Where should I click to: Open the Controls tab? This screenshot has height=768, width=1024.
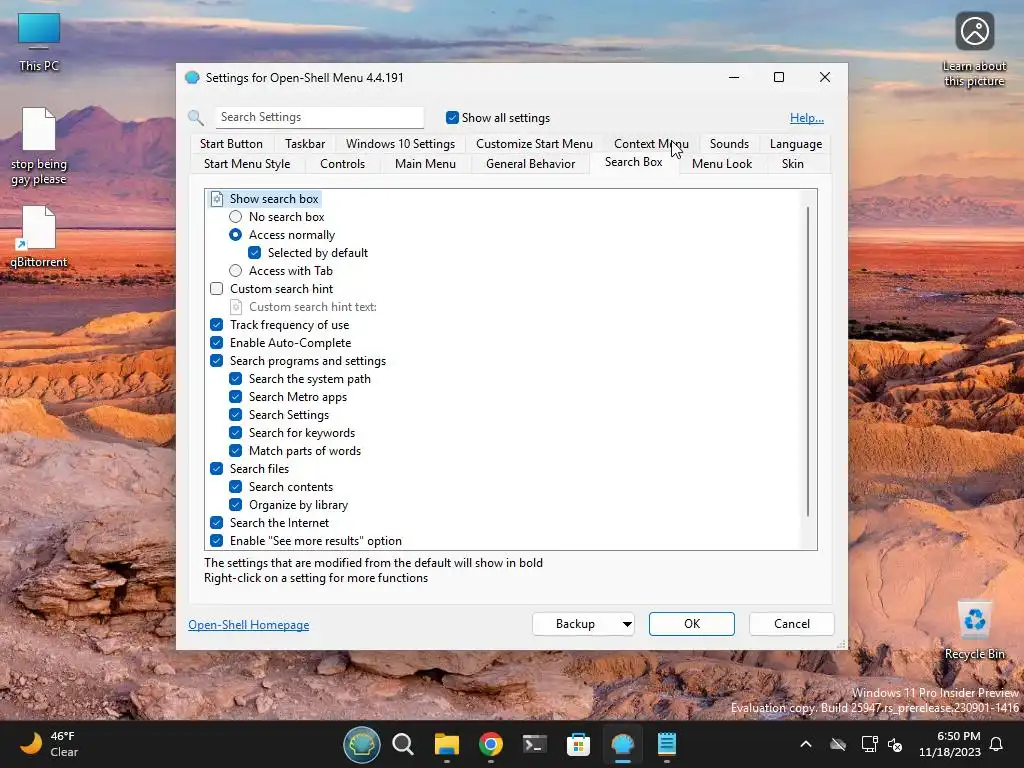point(342,164)
